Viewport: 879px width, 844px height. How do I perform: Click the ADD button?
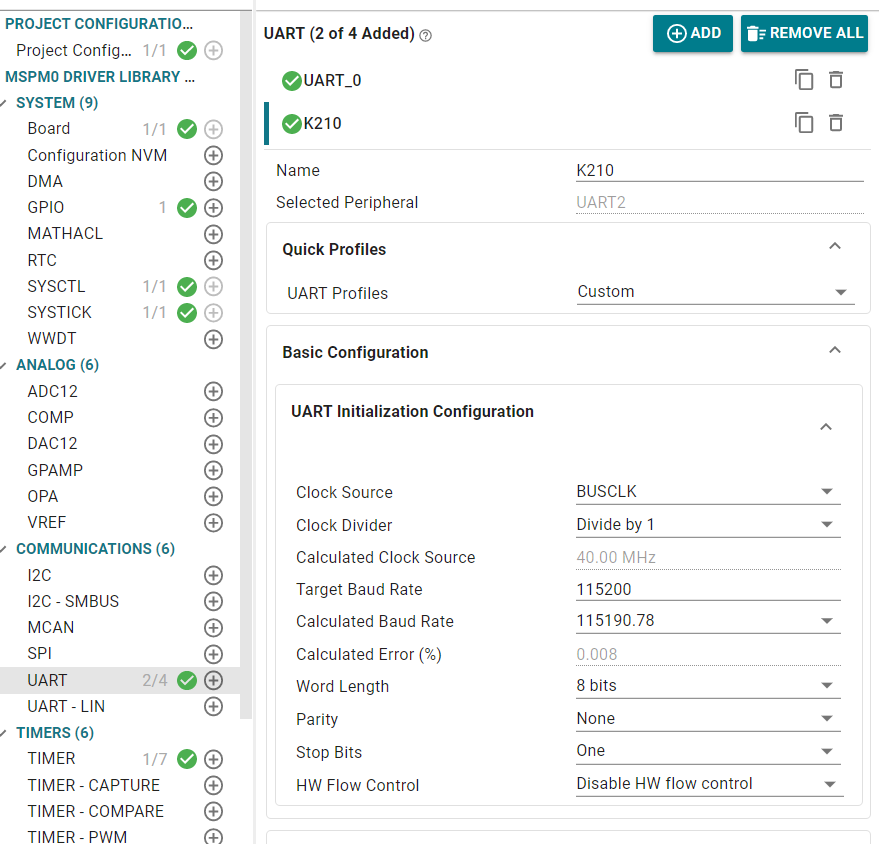[x=693, y=34]
